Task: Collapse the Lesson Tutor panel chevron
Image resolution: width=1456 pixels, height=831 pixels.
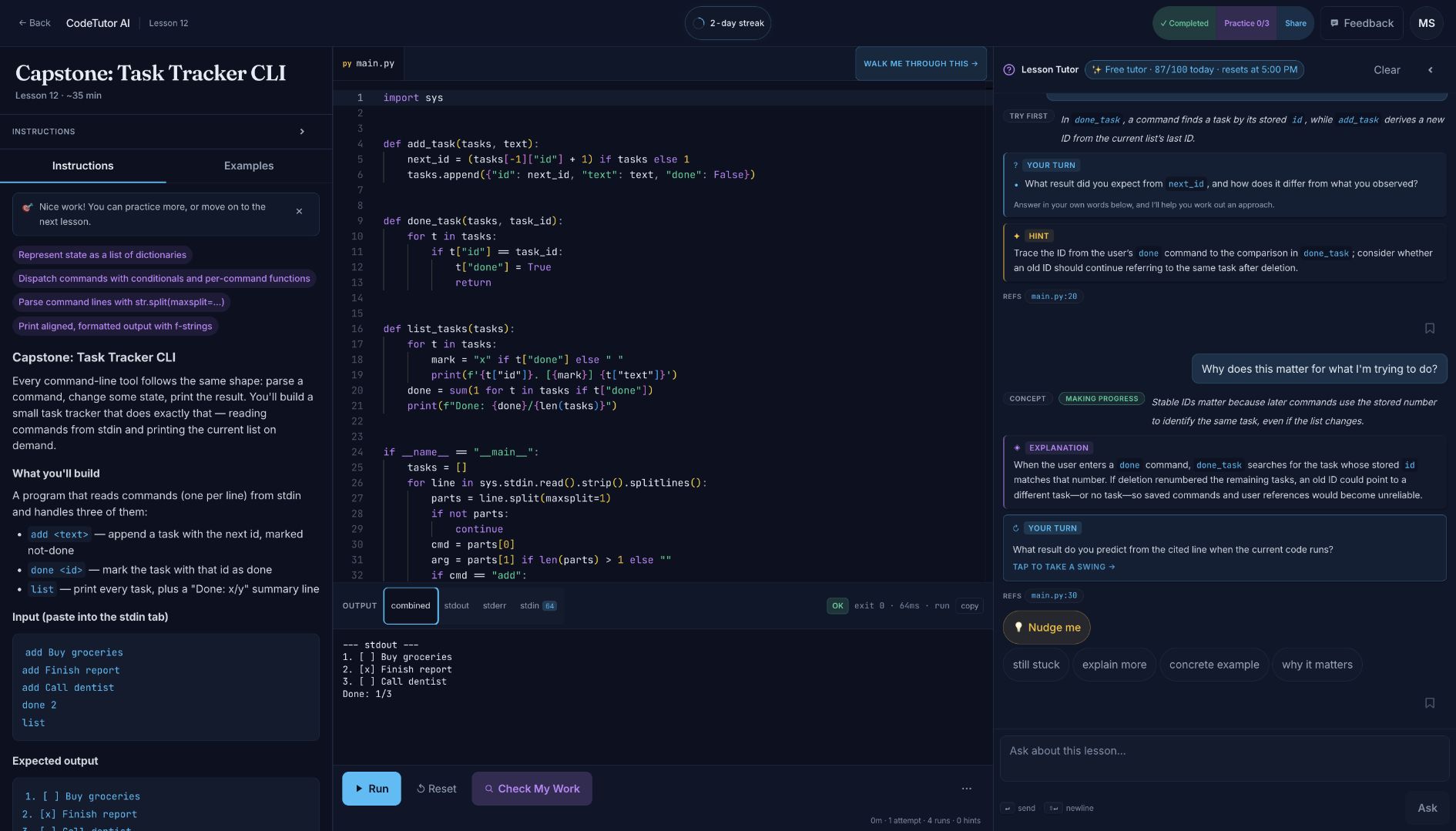Action: (1431, 70)
